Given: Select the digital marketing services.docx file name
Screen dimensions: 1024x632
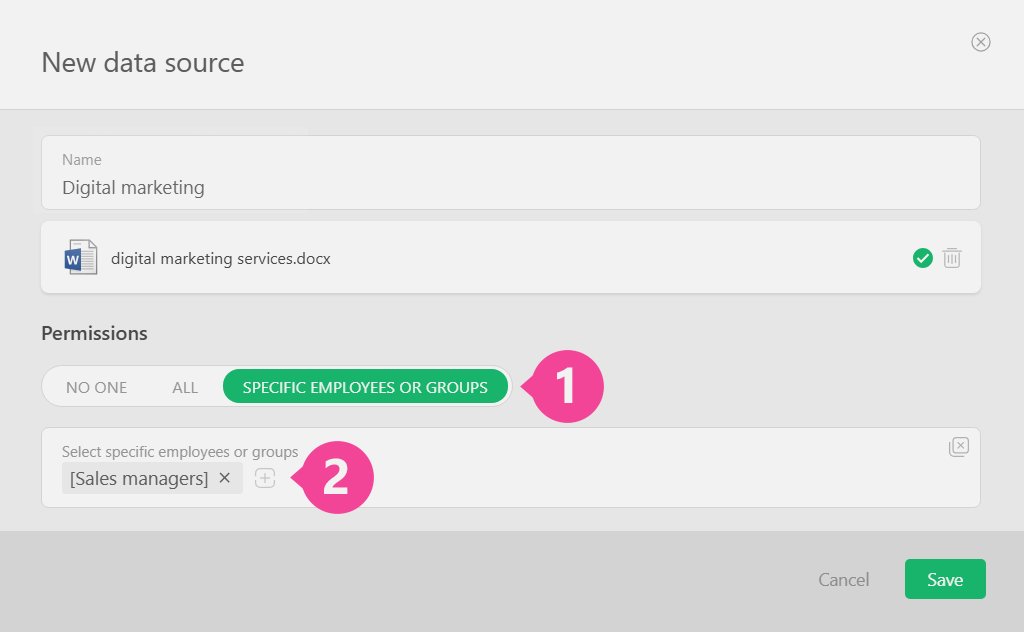Looking at the screenshot, I should 221,259.
